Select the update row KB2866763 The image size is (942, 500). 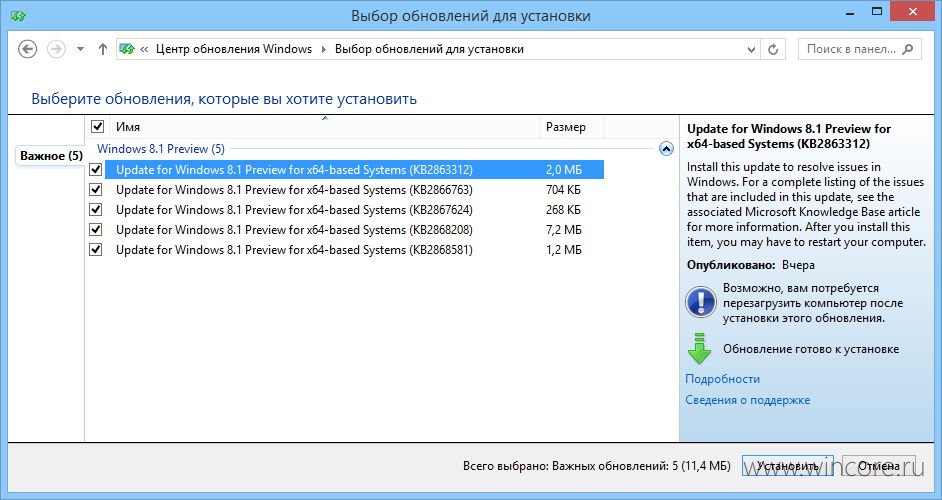pyautogui.click(x=354, y=189)
